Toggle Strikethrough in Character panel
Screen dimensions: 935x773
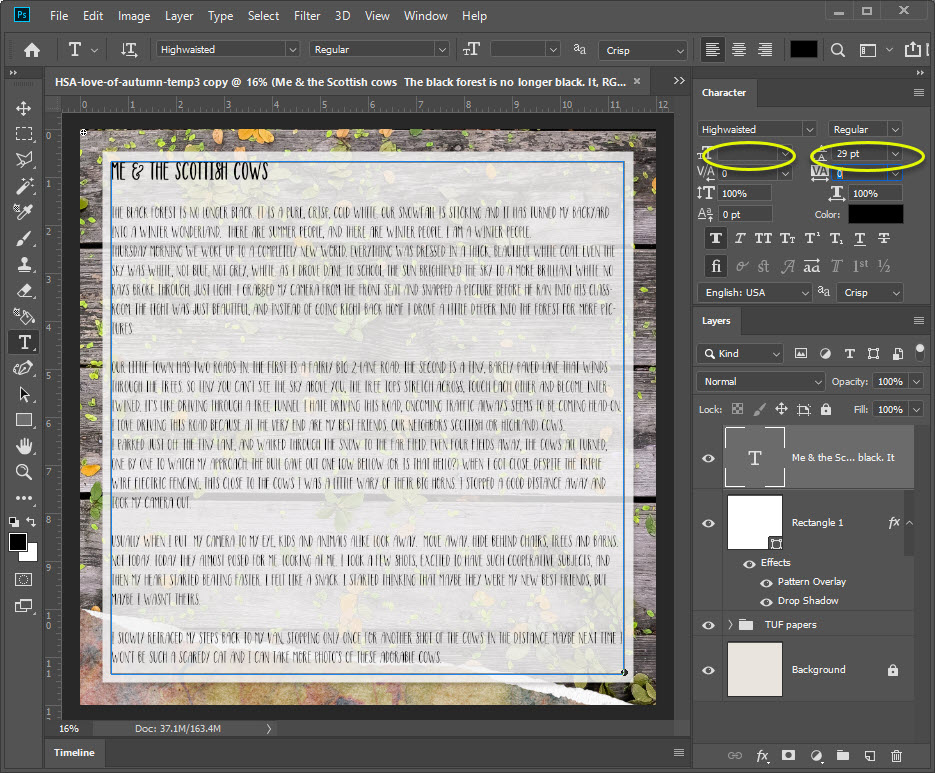pos(884,239)
